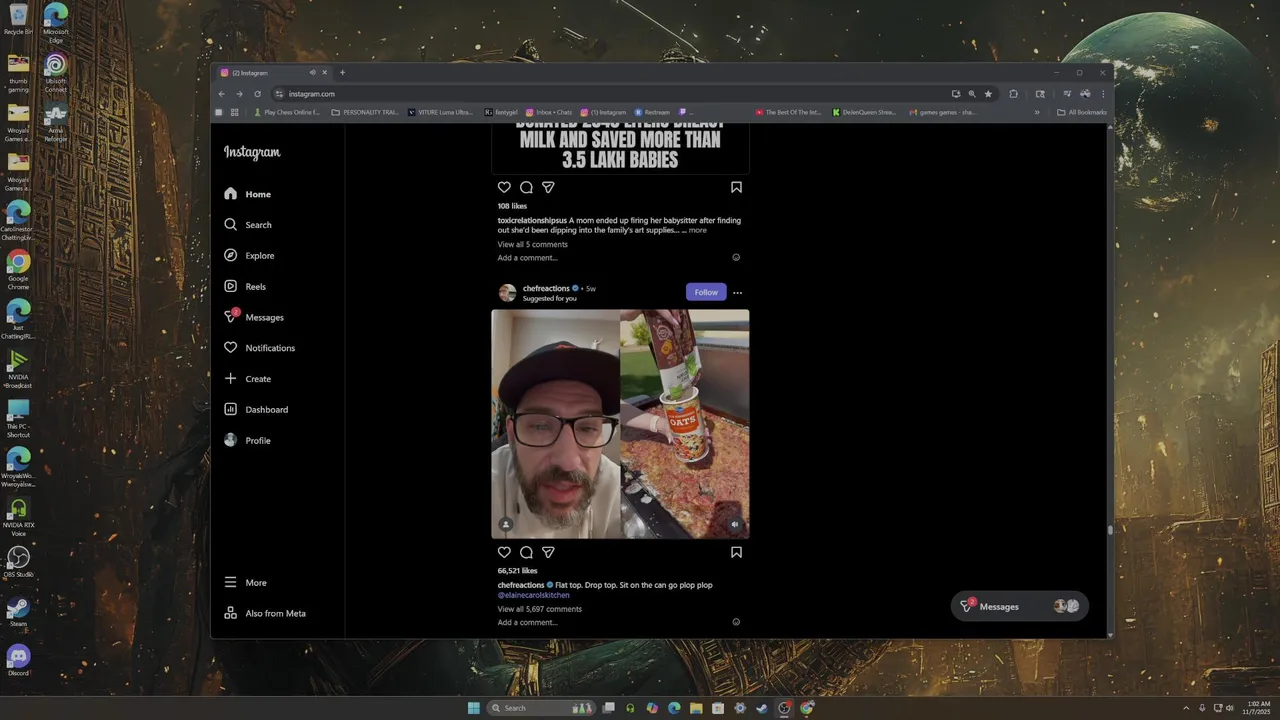Open Also from Meta menu
Image resolution: width=1280 pixels, height=720 pixels.
point(265,613)
